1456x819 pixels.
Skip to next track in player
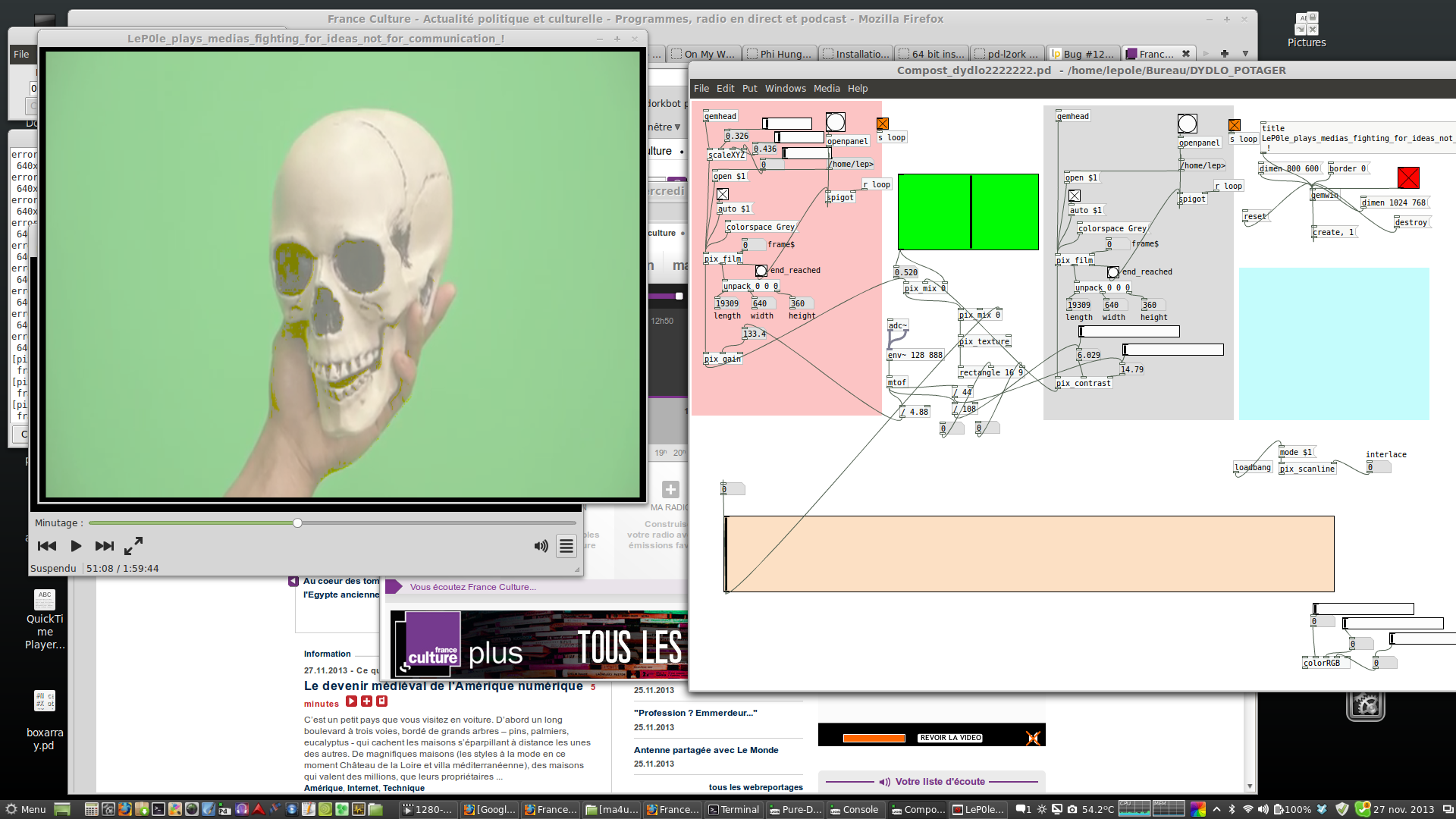point(104,546)
